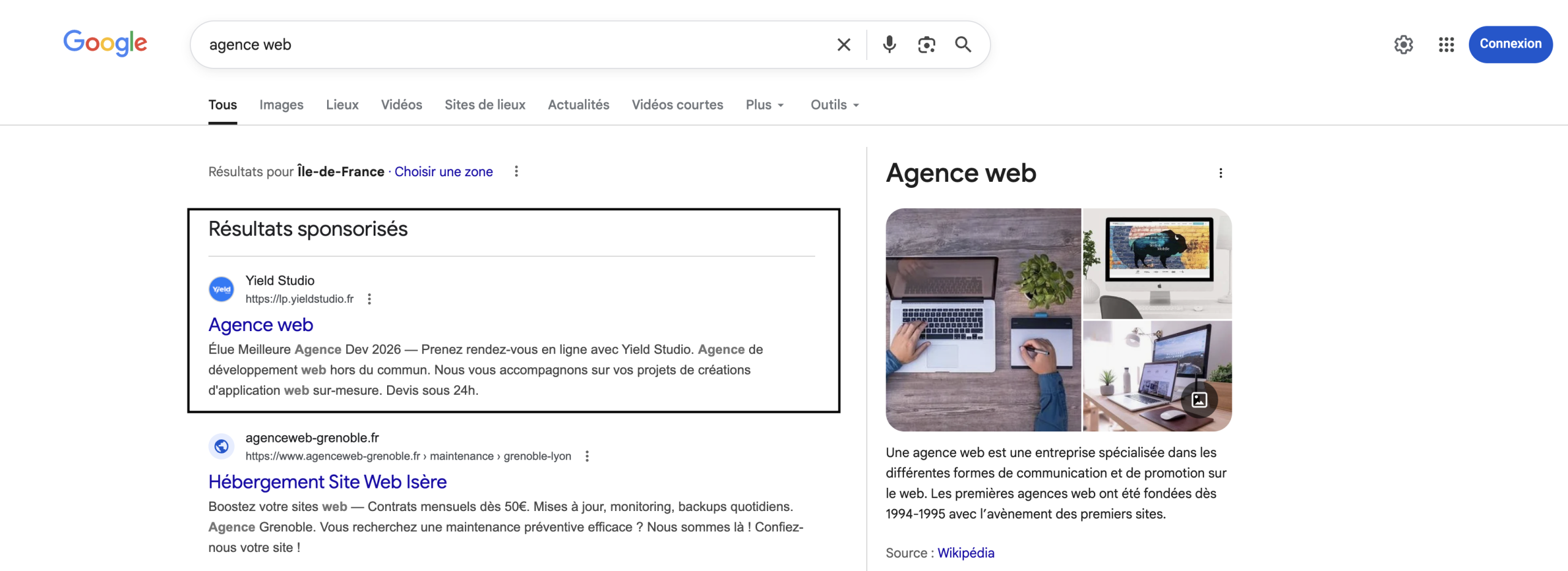Screen dimensions: 1568x571
Task: Click the Google logo
Action: point(105,43)
